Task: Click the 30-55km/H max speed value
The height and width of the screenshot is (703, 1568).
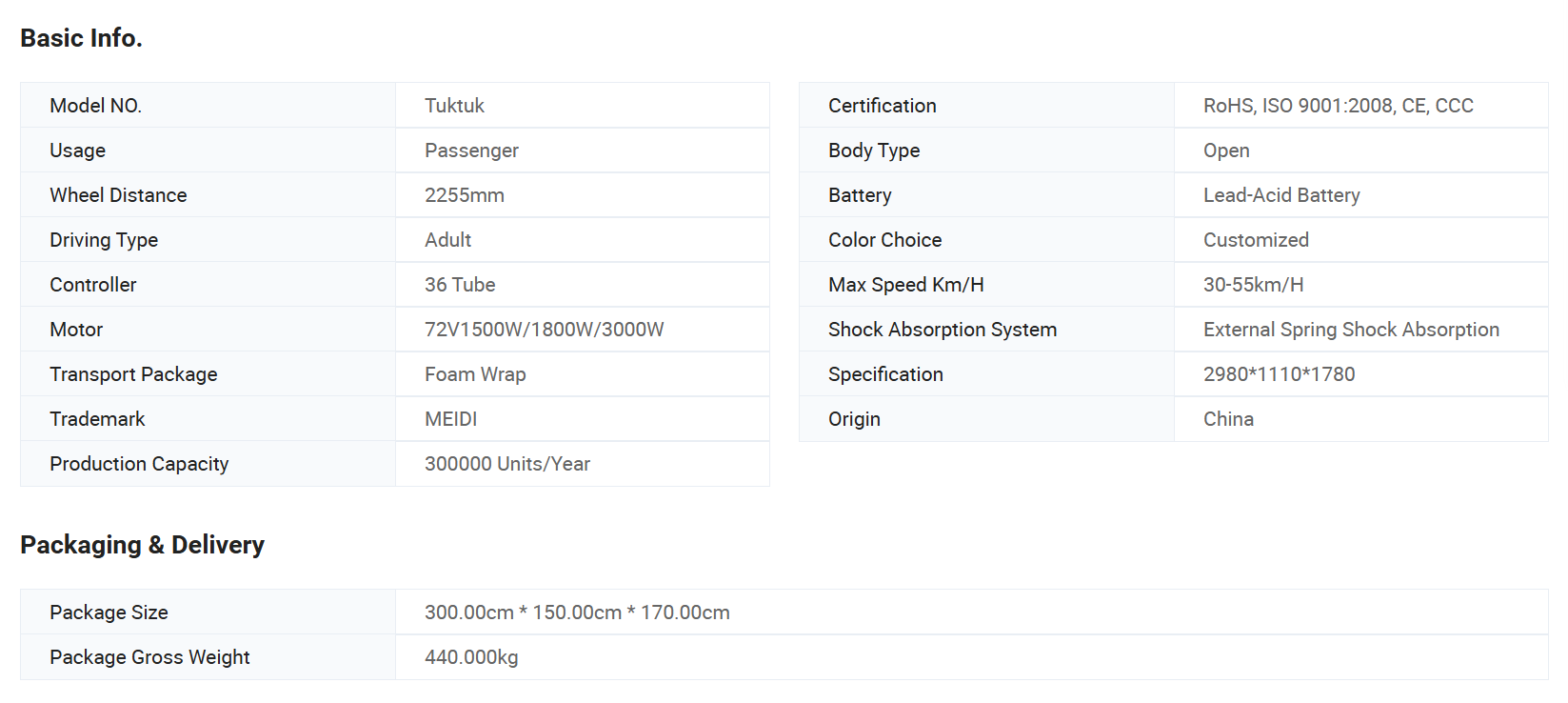Action: tap(1253, 285)
